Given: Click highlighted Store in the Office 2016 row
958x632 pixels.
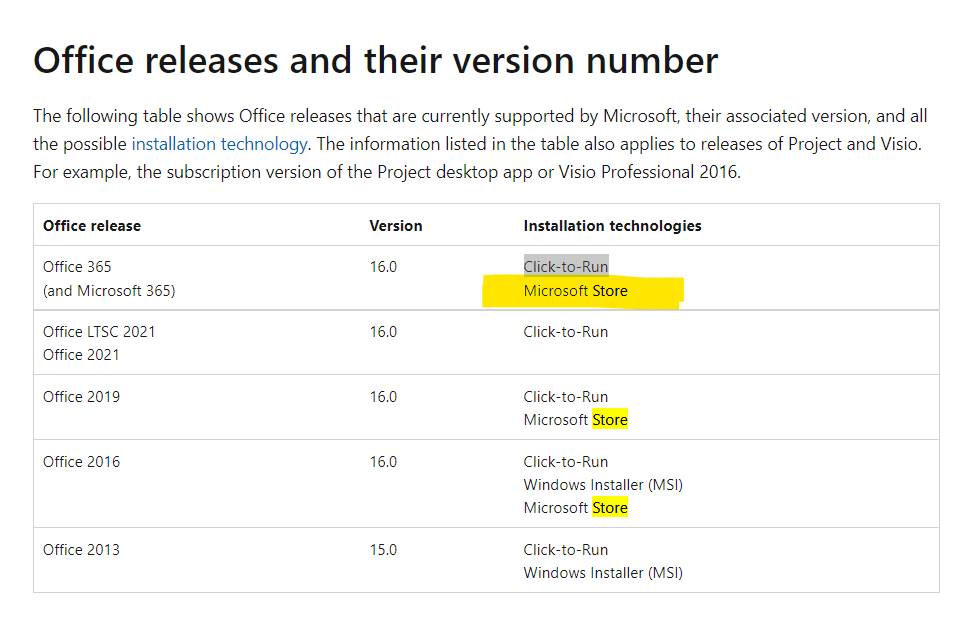Looking at the screenshot, I should pyautogui.click(x=610, y=508).
